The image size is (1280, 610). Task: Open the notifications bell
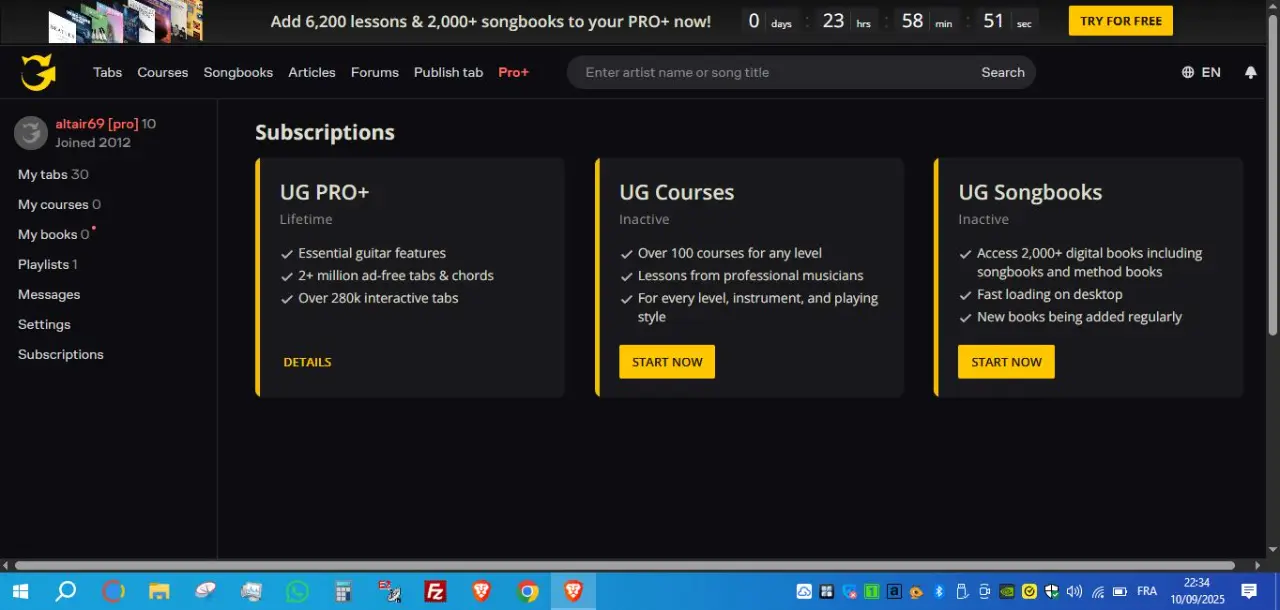(1250, 72)
